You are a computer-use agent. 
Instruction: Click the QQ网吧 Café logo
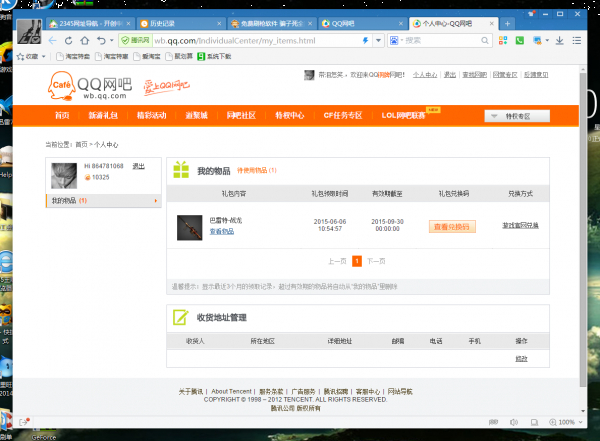tap(90, 86)
